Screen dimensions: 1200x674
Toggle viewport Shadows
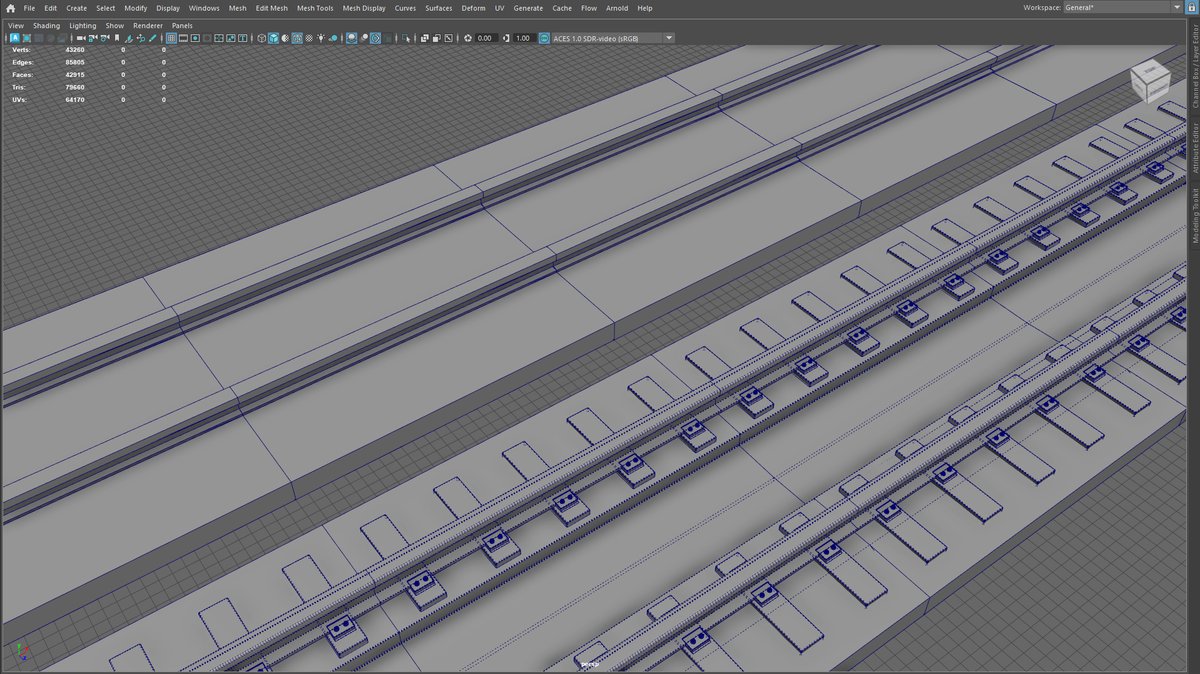(x=333, y=38)
